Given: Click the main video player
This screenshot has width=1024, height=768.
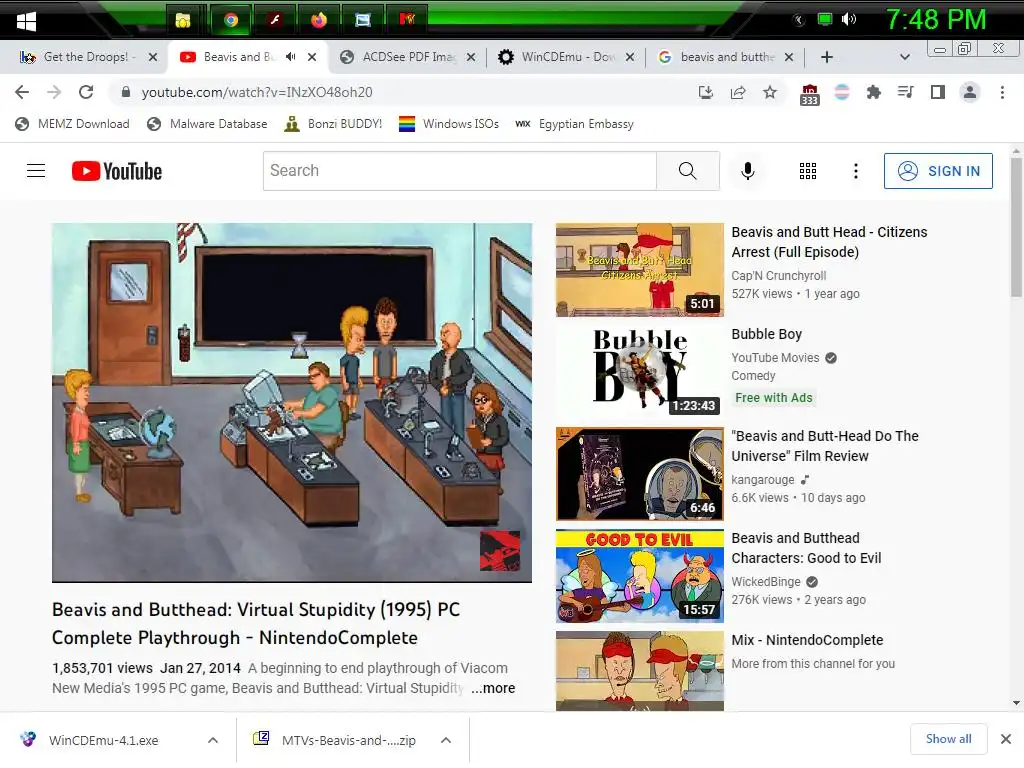Looking at the screenshot, I should [x=292, y=402].
